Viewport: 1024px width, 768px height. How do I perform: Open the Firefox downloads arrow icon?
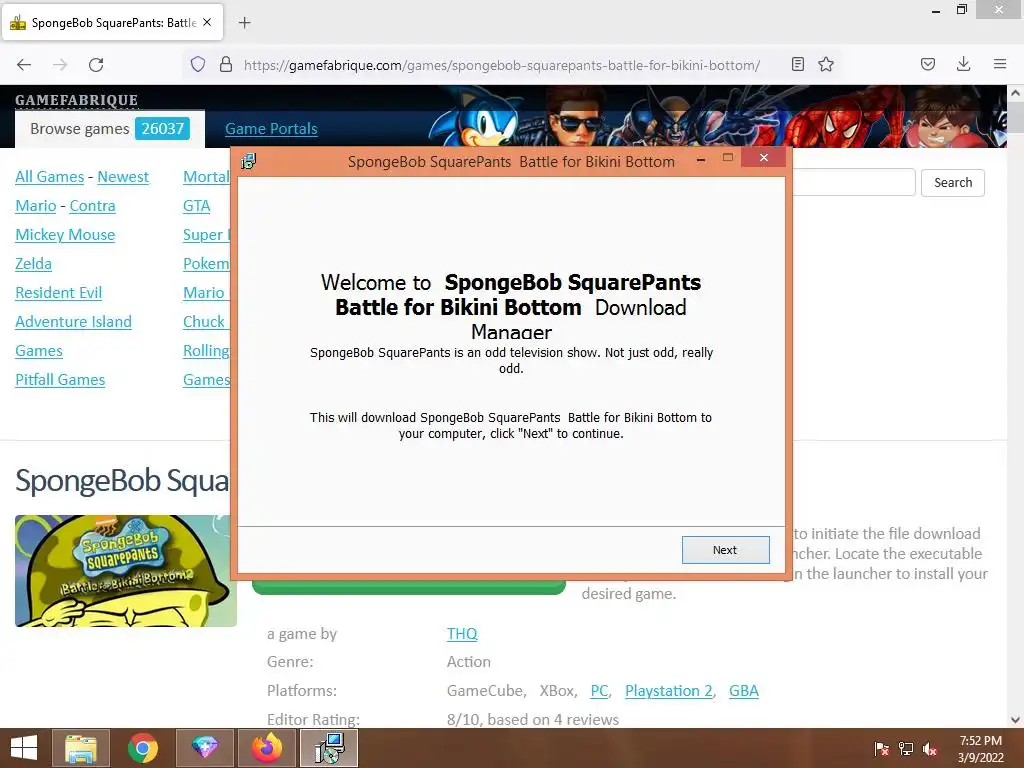coord(963,64)
